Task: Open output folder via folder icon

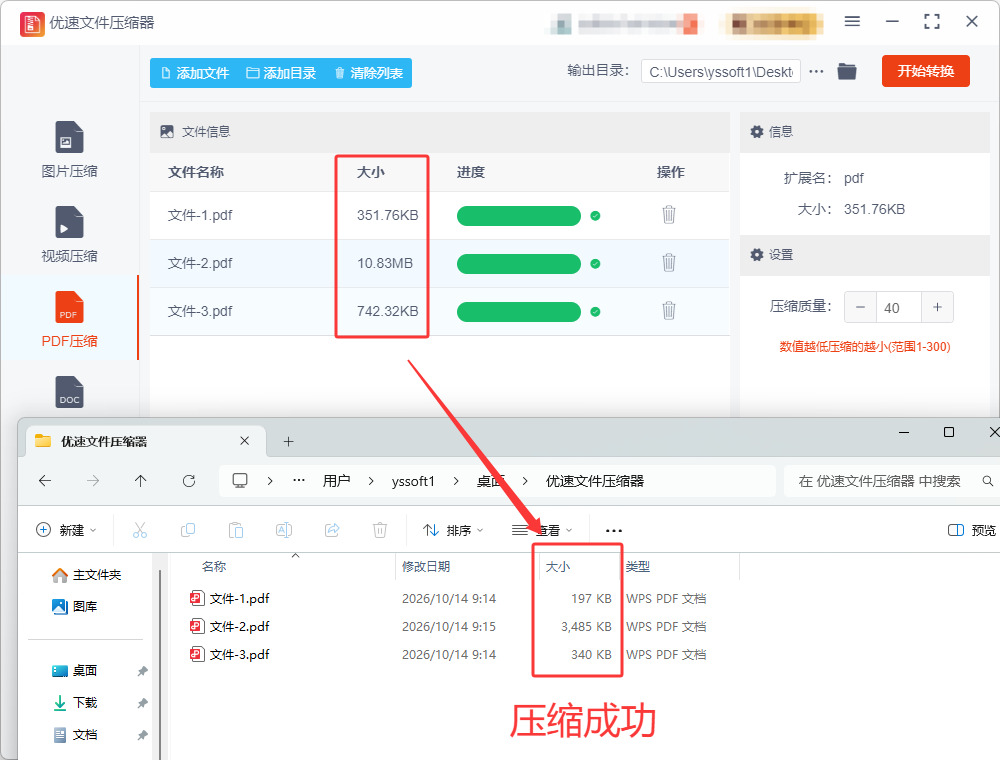Action: [846, 71]
